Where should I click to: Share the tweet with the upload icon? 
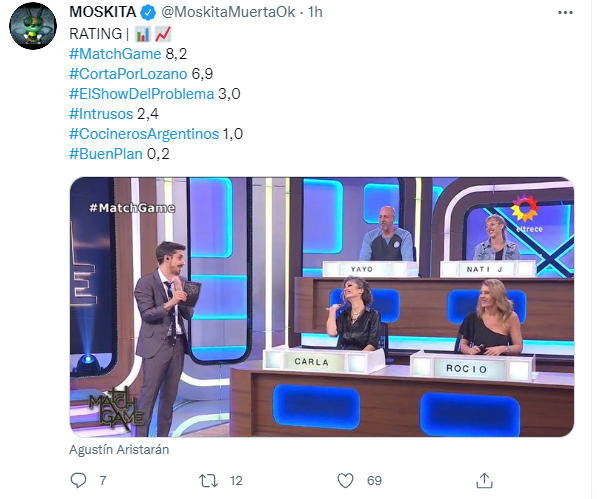tap(484, 480)
